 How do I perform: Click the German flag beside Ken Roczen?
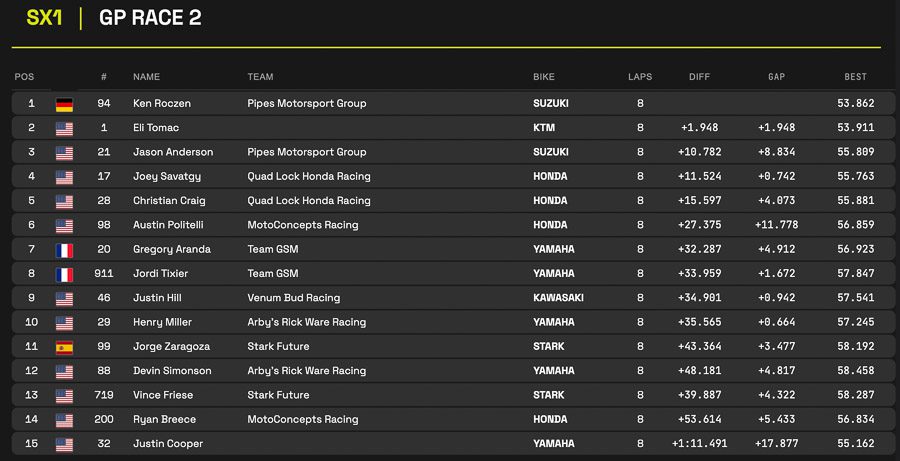(64, 104)
